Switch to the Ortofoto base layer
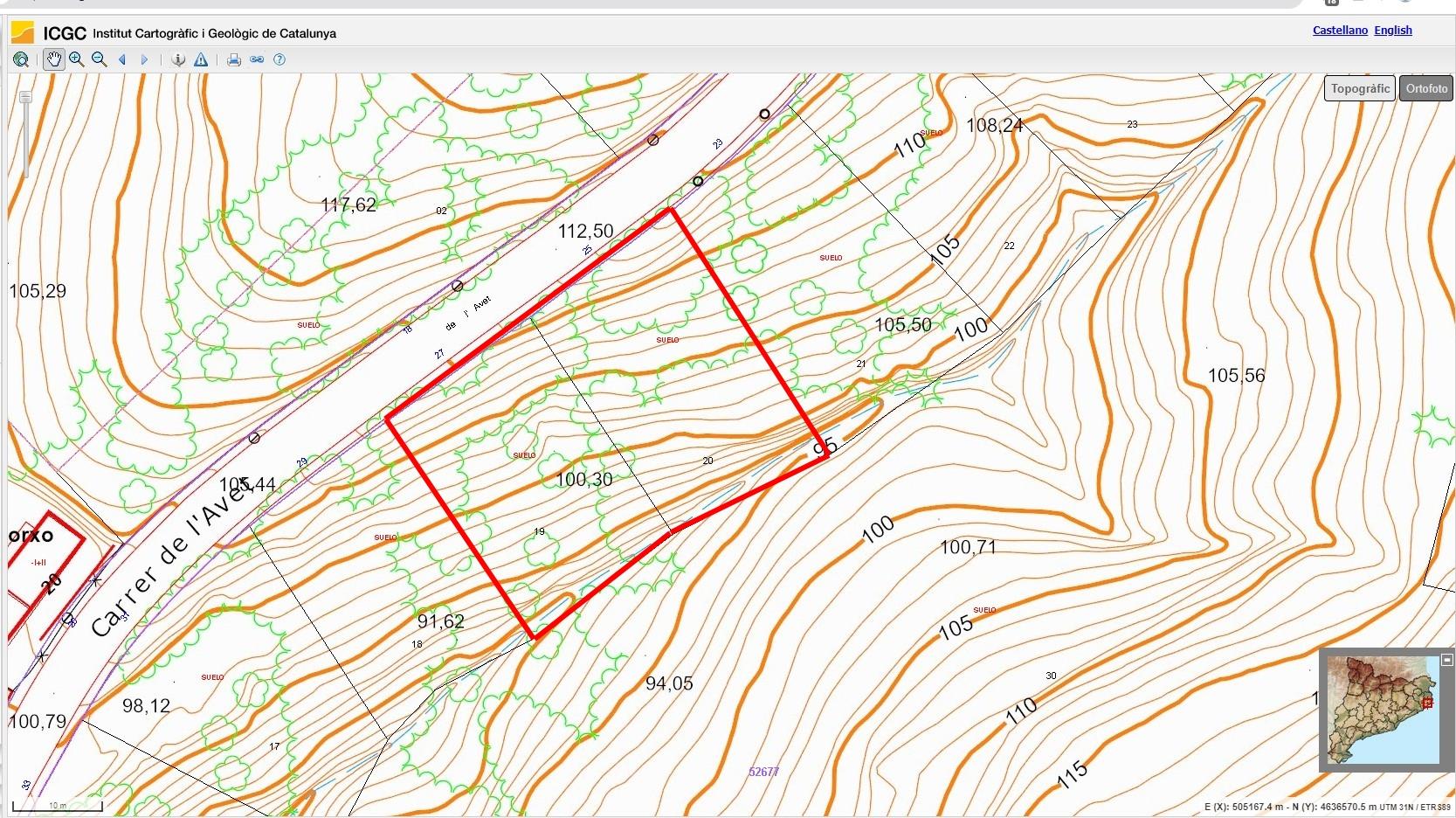 click(x=1426, y=88)
